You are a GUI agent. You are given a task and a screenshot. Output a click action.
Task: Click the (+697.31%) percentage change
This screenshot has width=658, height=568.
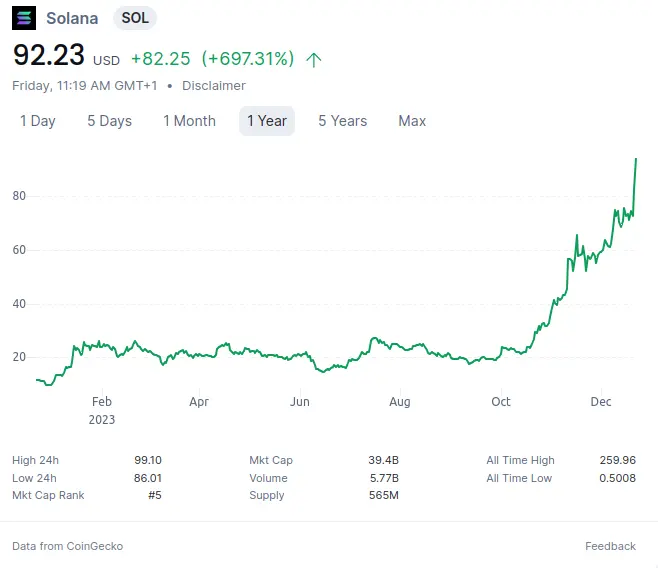[x=248, y=59]
